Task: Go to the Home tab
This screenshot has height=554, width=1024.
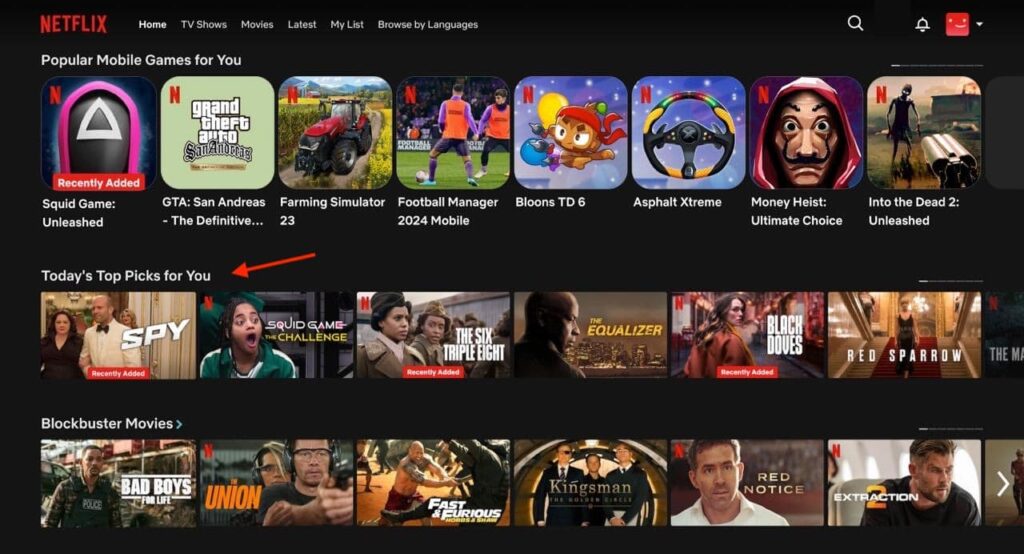Action: pyautogui.click(x=152, y=24)
